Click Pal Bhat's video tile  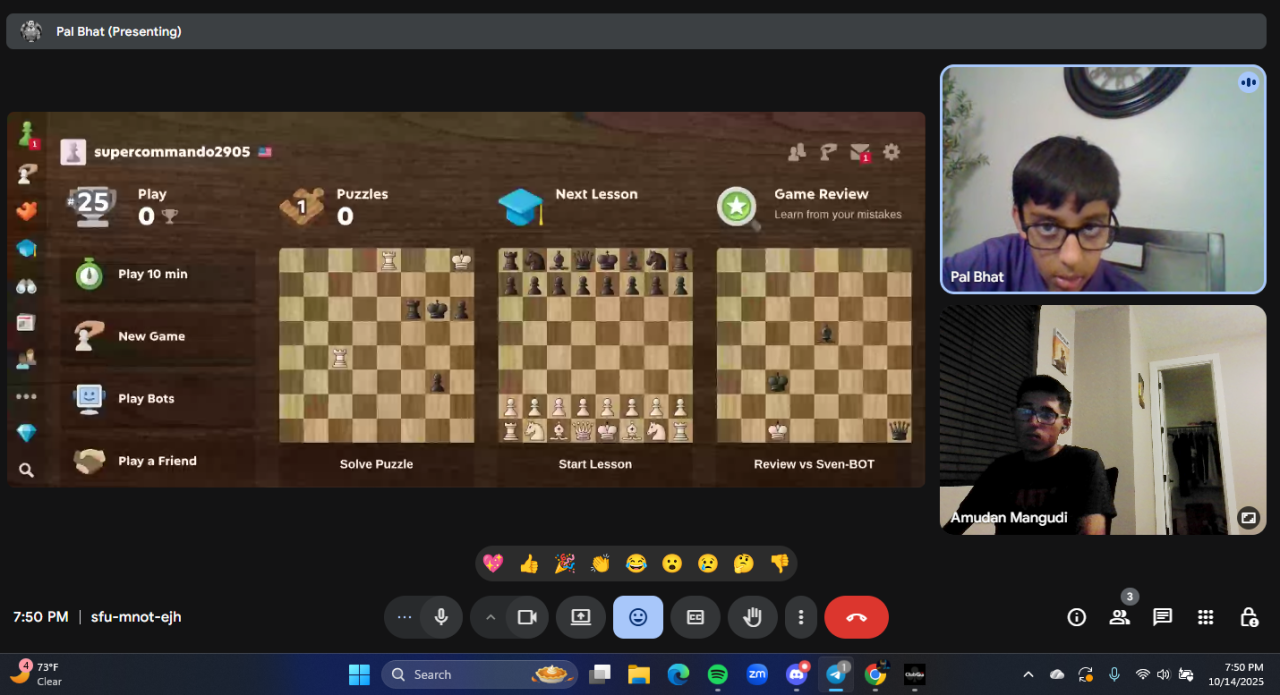(1103, 179)
